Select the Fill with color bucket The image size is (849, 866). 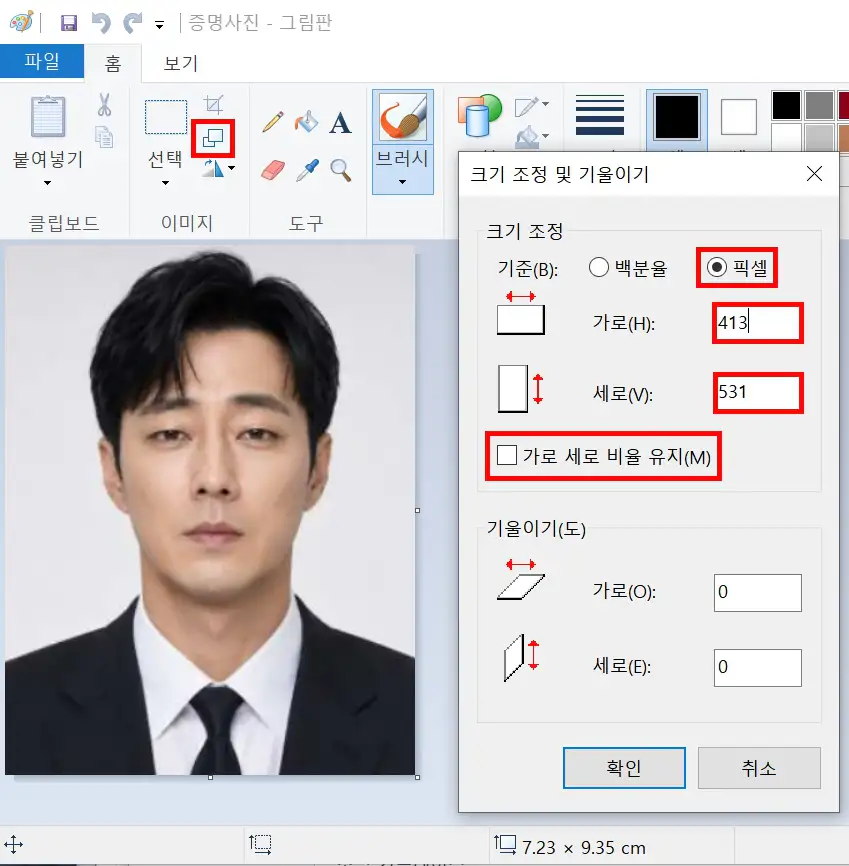pos(307,122)
